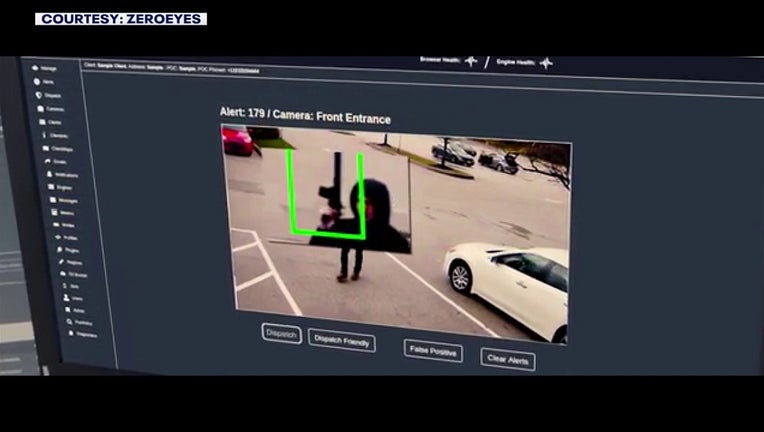This screenshot has height=432, width=764.
Task: Open the Admin sidebar icon
Action: 68,310
